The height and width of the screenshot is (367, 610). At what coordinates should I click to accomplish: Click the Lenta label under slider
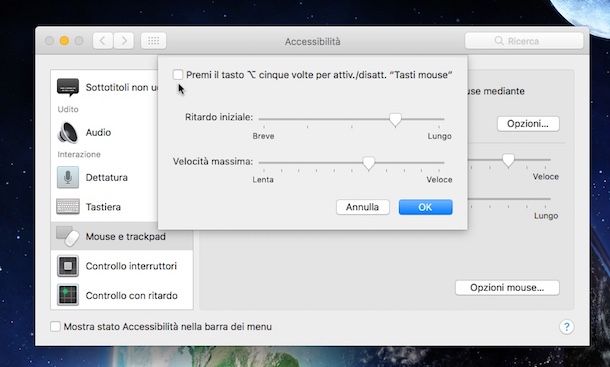pyautogui.click(x=263, y=179)
